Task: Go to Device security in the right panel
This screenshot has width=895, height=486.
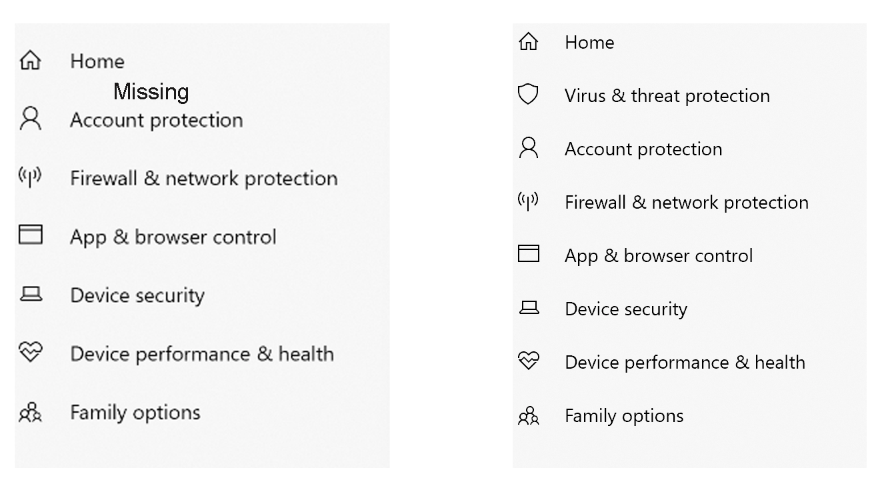Action: (x=626, y=309)
